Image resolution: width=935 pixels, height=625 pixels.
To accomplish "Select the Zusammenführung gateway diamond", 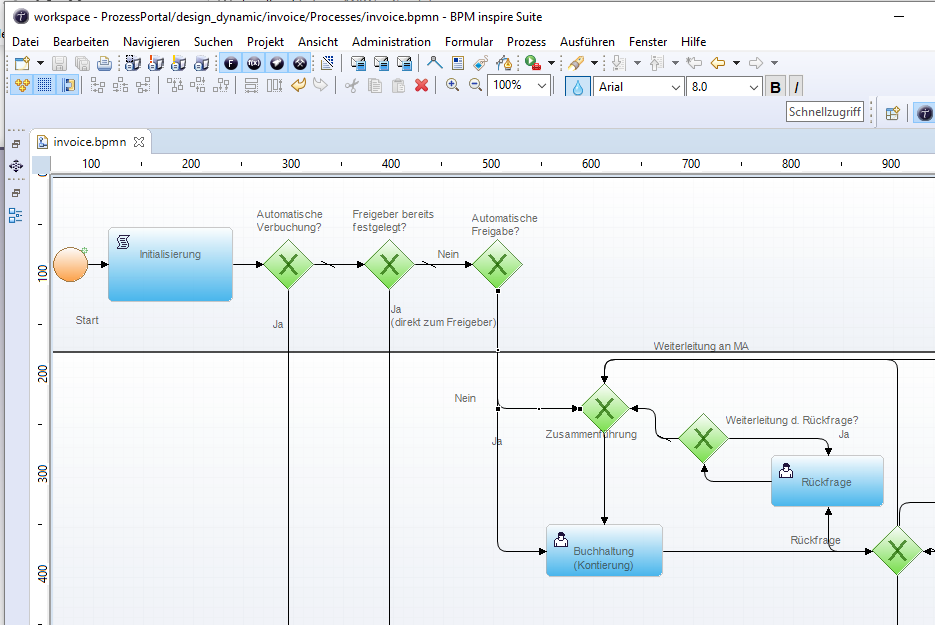I will pos(605,409).
